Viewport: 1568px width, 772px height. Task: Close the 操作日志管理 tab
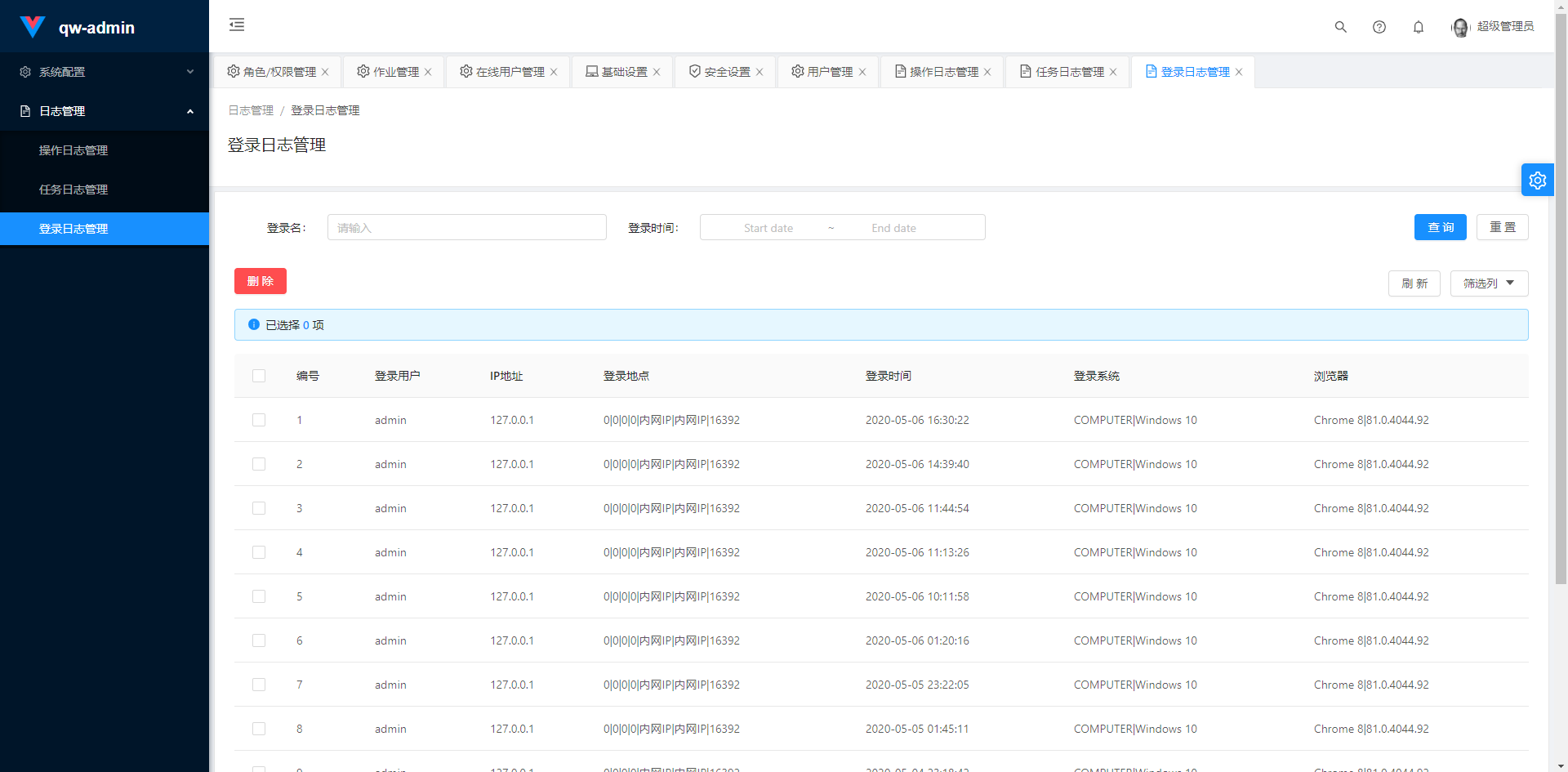click(987, 72)
